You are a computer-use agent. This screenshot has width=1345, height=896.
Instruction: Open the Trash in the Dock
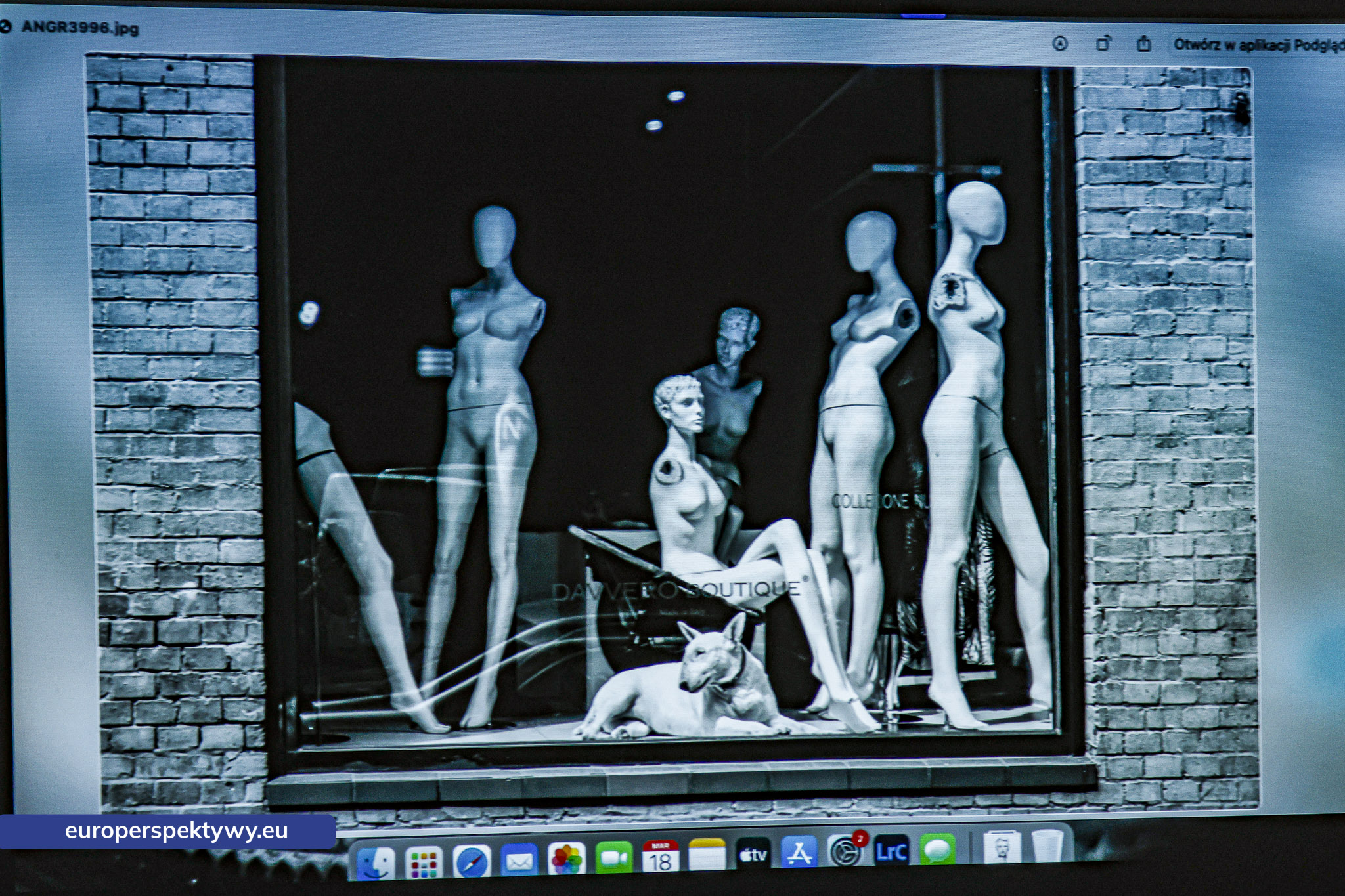(1047, 845)
